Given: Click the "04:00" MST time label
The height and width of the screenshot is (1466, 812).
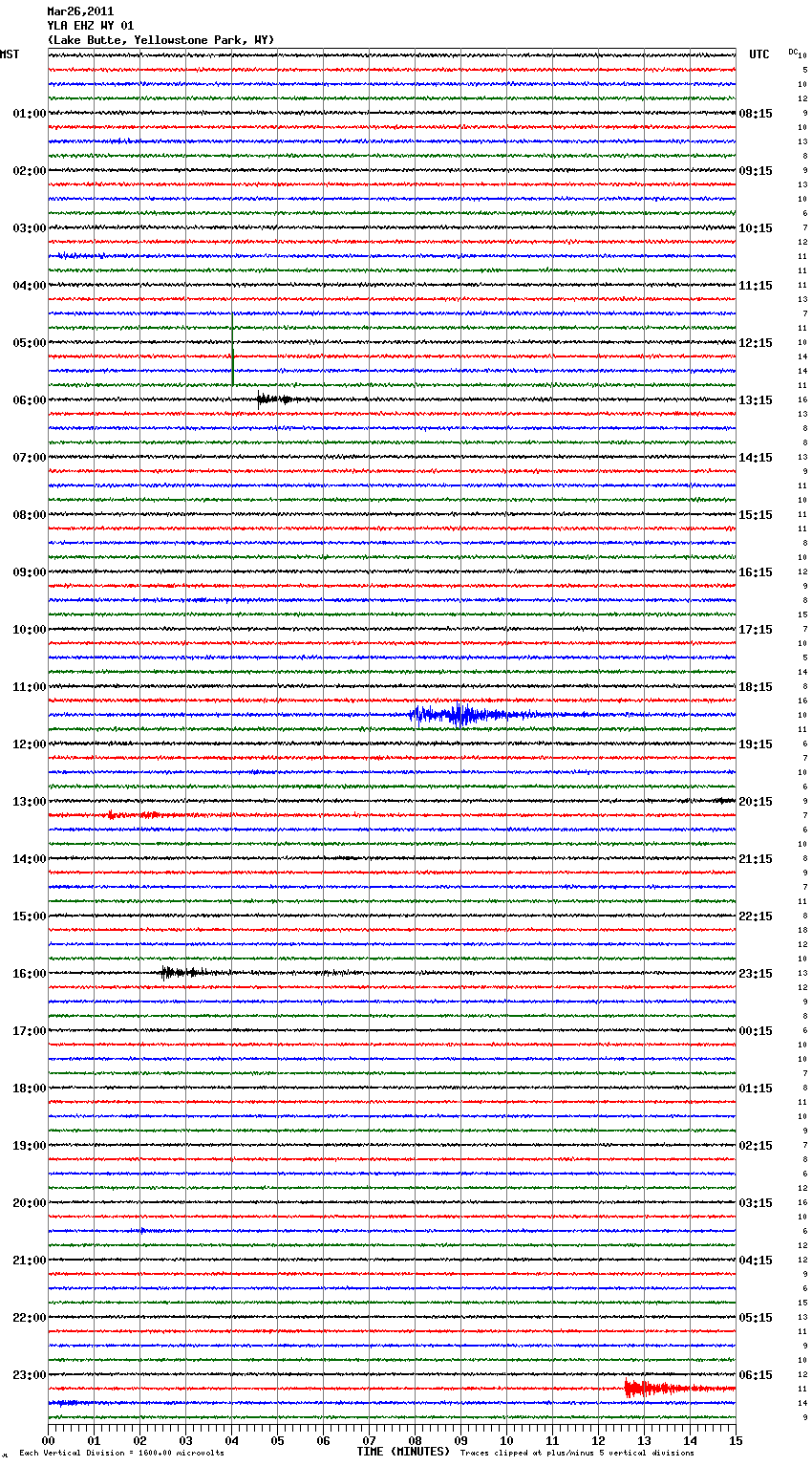Looking at the screenshot, I should click(x=30, y=286).
